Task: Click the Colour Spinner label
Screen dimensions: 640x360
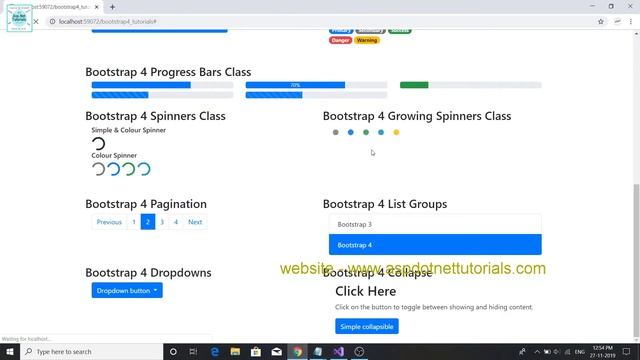Action: pos(114,155)
